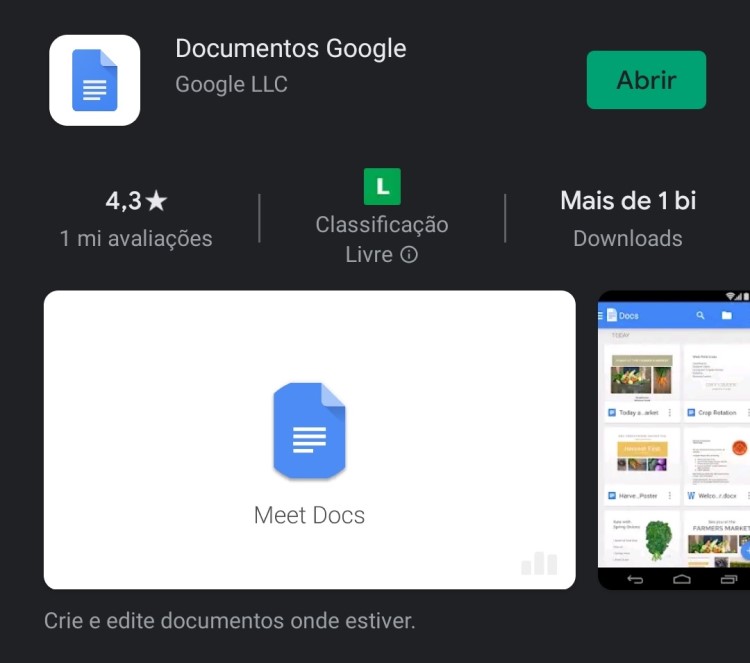Tap the recents icon in screenshot navbar

pos(728,580)
